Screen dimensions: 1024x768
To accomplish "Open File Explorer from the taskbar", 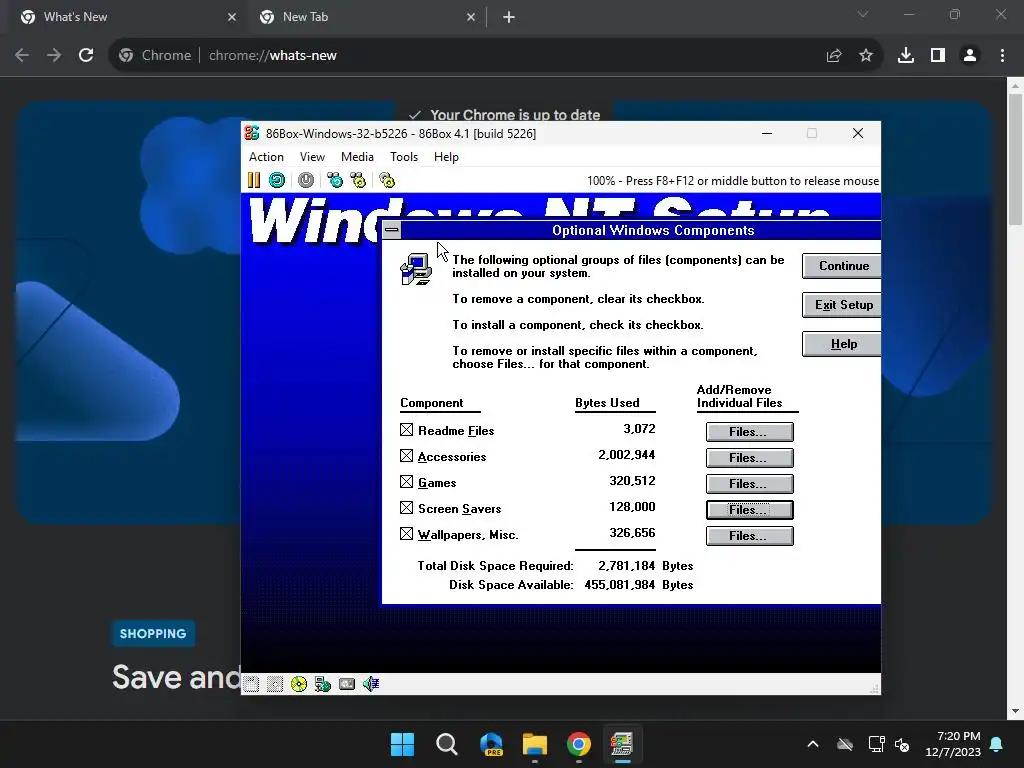I will [x=535, y=744].
